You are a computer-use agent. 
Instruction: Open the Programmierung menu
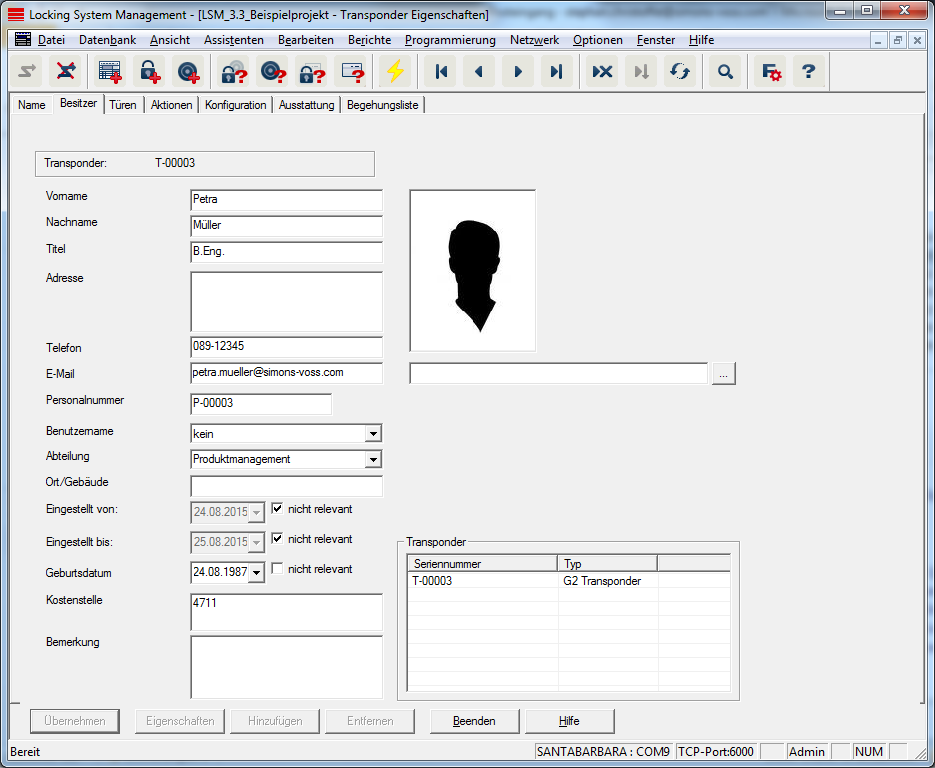point(449,40)
